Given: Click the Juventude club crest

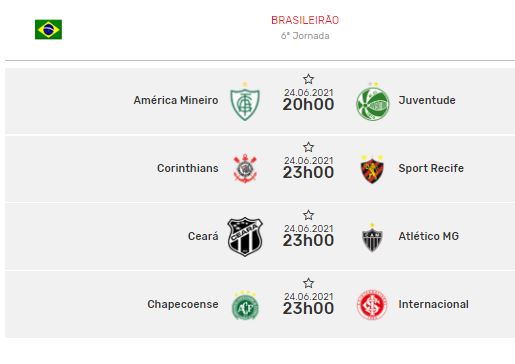Looking at the screenshot, I should 372,101.
